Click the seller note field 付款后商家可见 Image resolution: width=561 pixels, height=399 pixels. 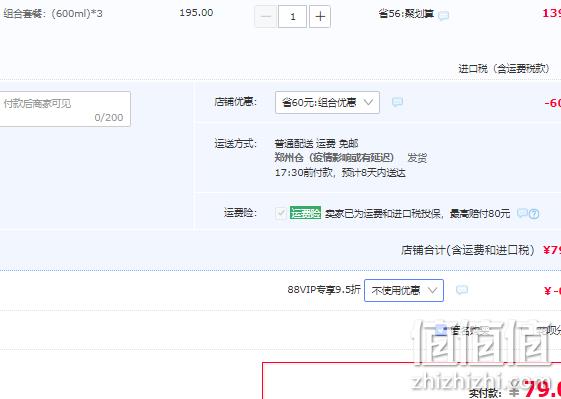[x=64, y=109]
